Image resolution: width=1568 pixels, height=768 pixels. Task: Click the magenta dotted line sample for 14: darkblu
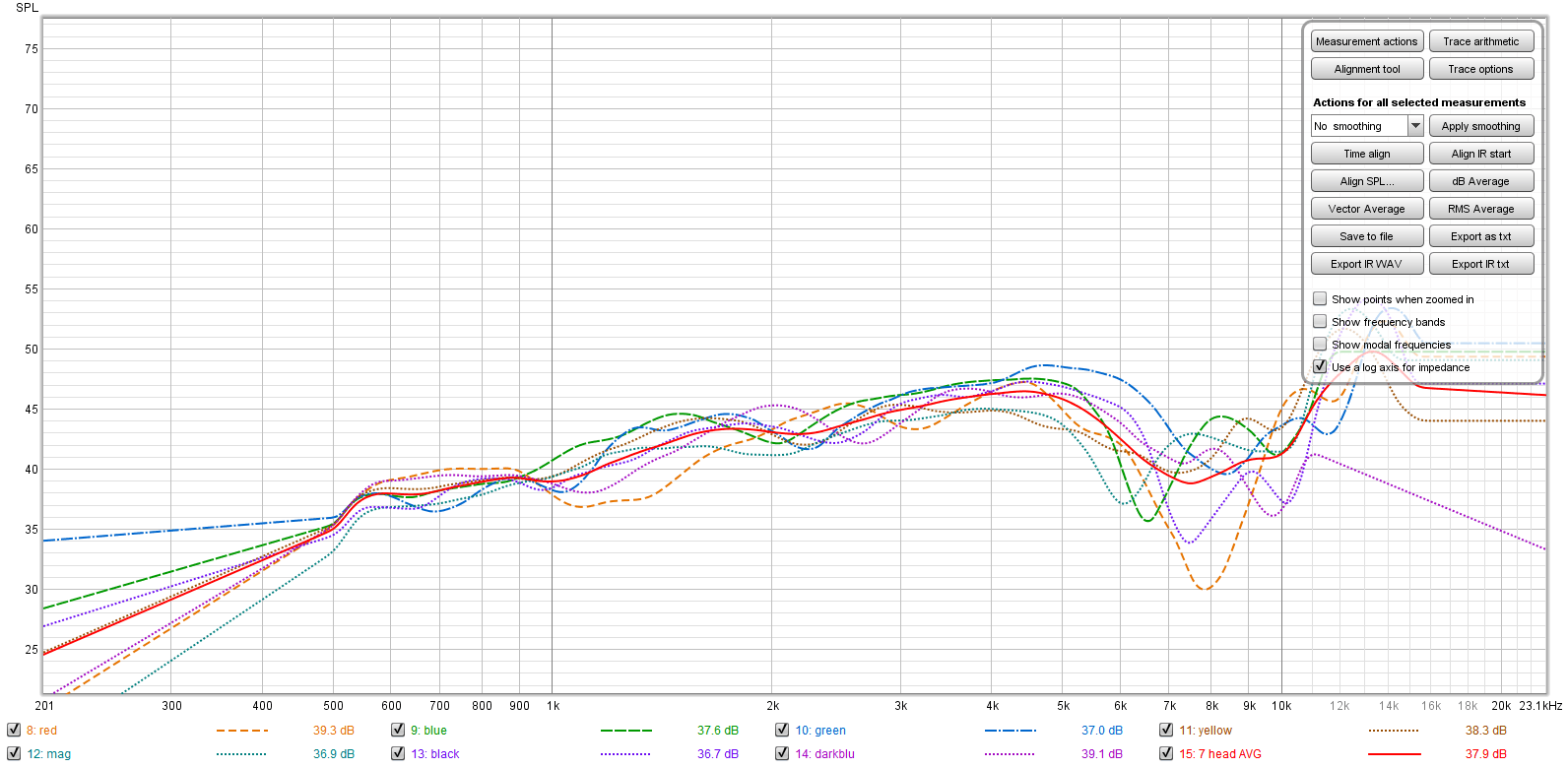1011,754
